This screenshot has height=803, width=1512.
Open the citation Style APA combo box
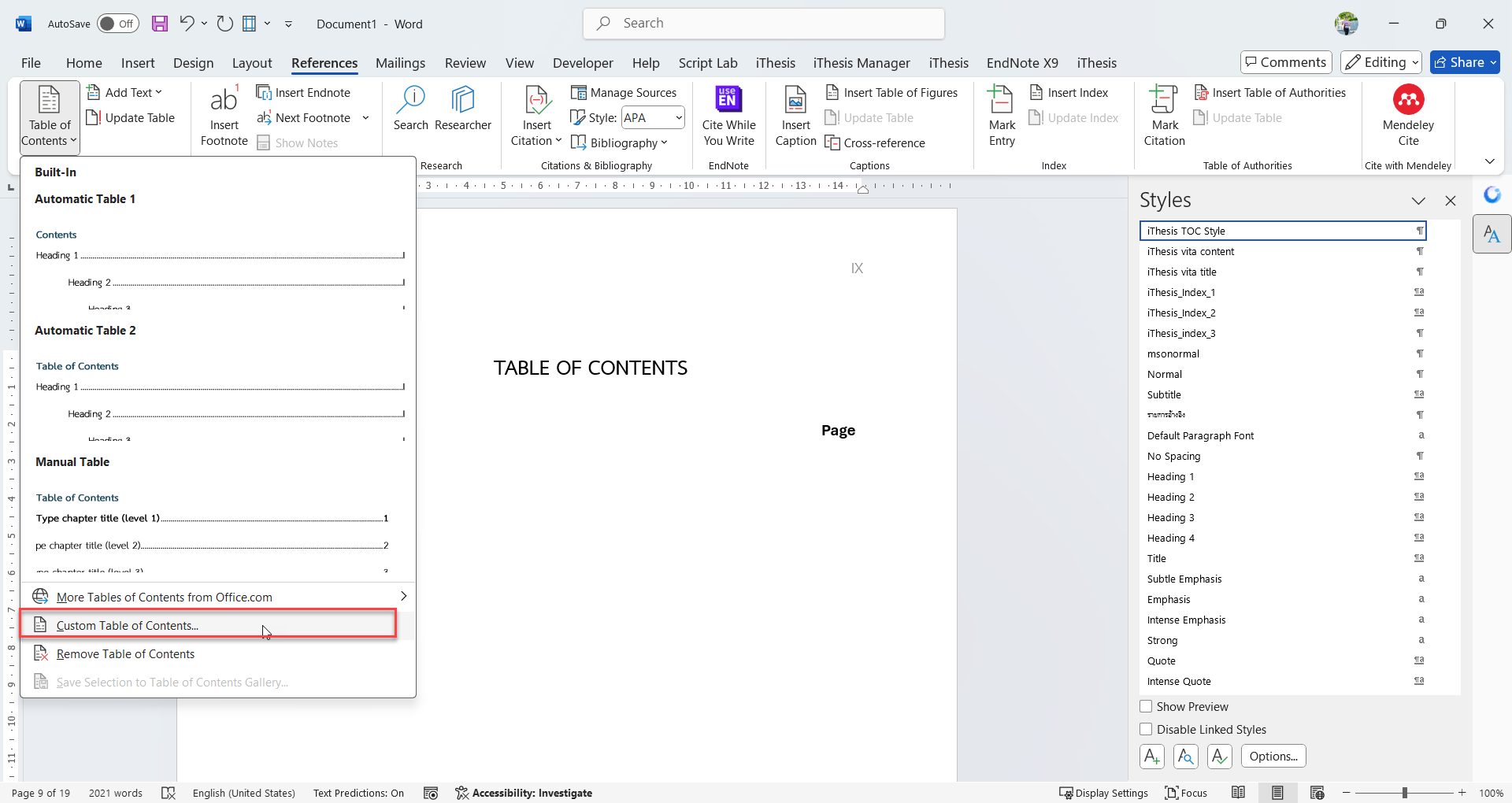(x=653, y=118)
